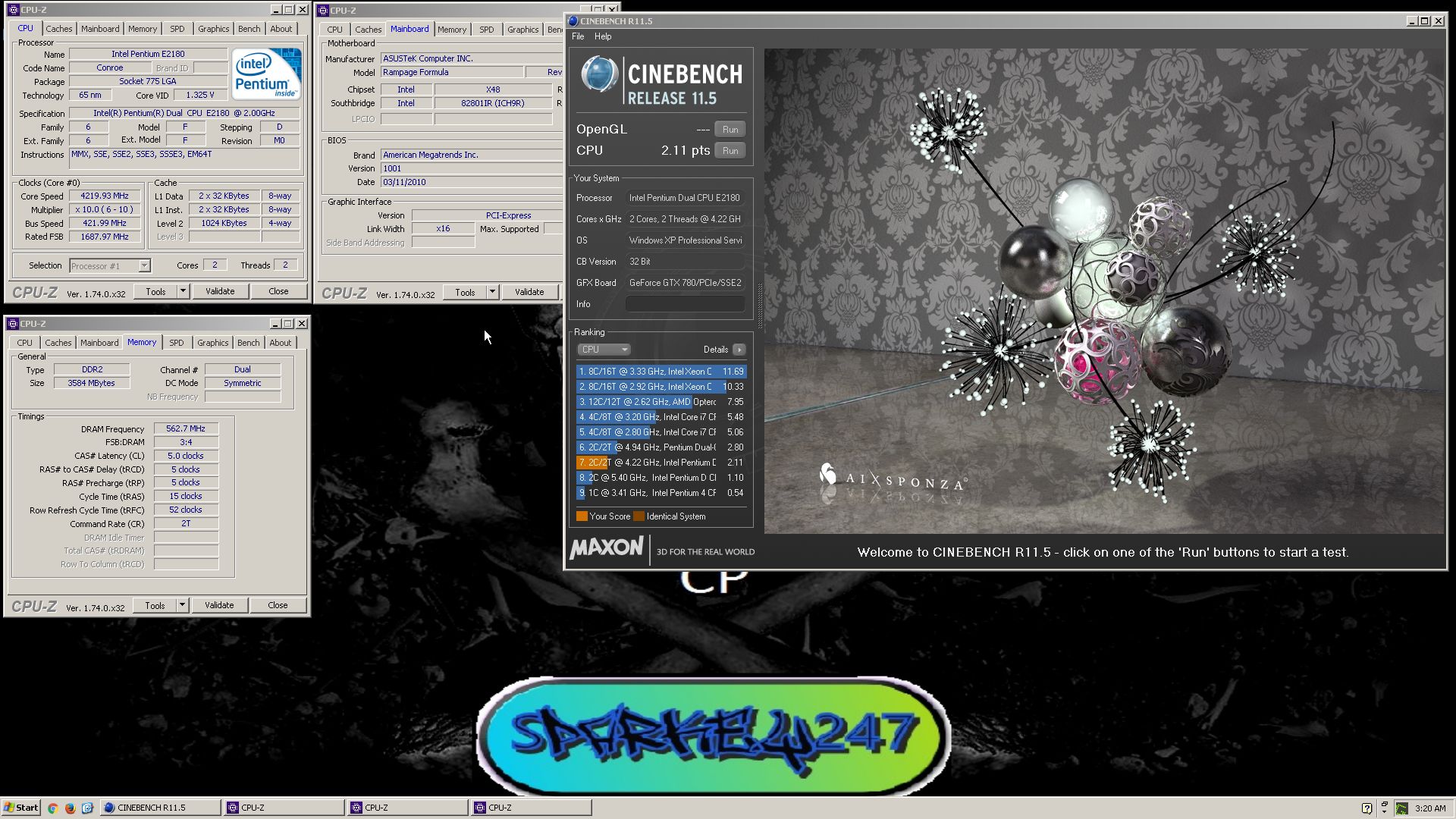
Task: Click the Start button
Action: pos(20,808)
